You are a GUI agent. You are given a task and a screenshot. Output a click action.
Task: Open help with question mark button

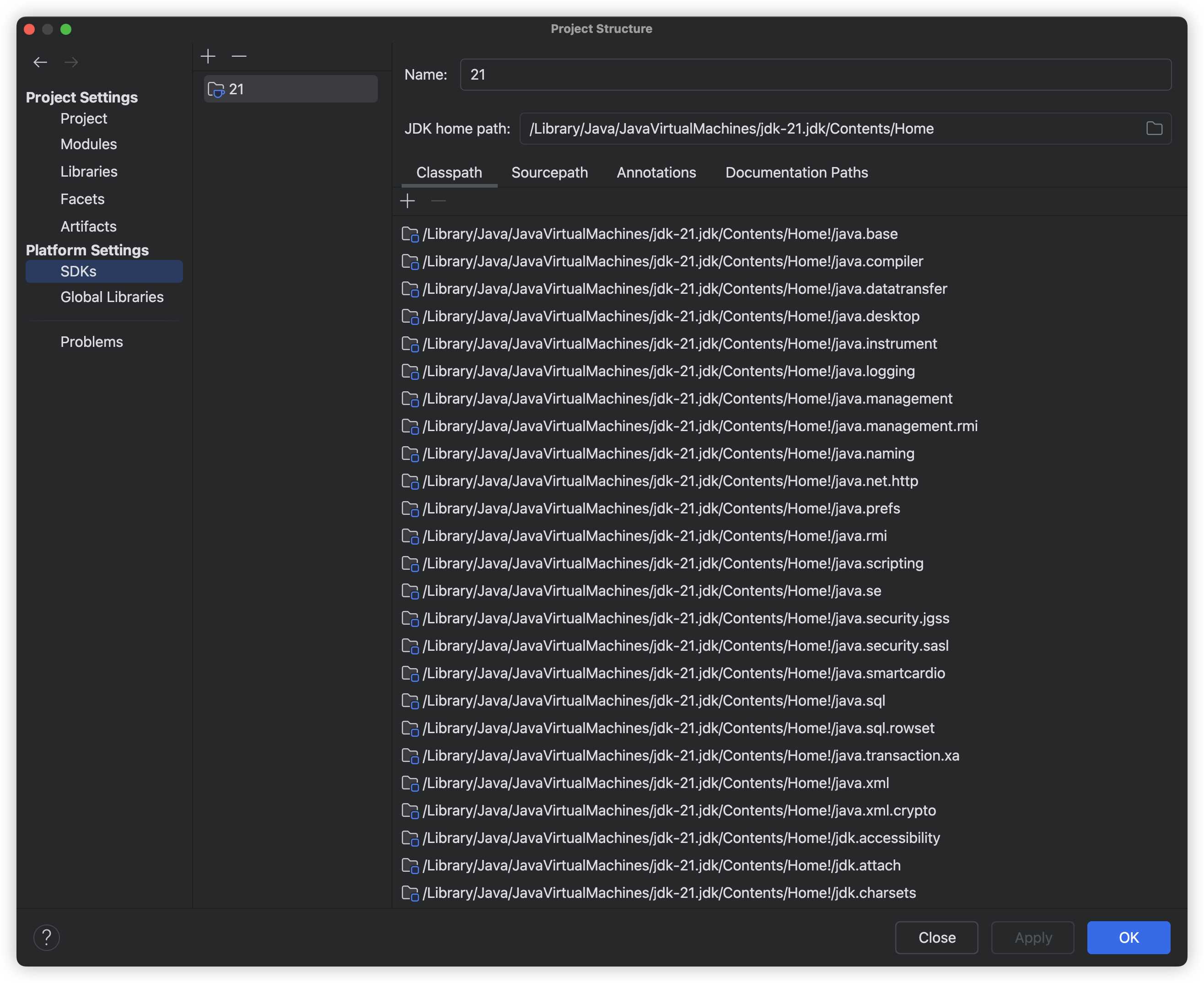(46, 938)
